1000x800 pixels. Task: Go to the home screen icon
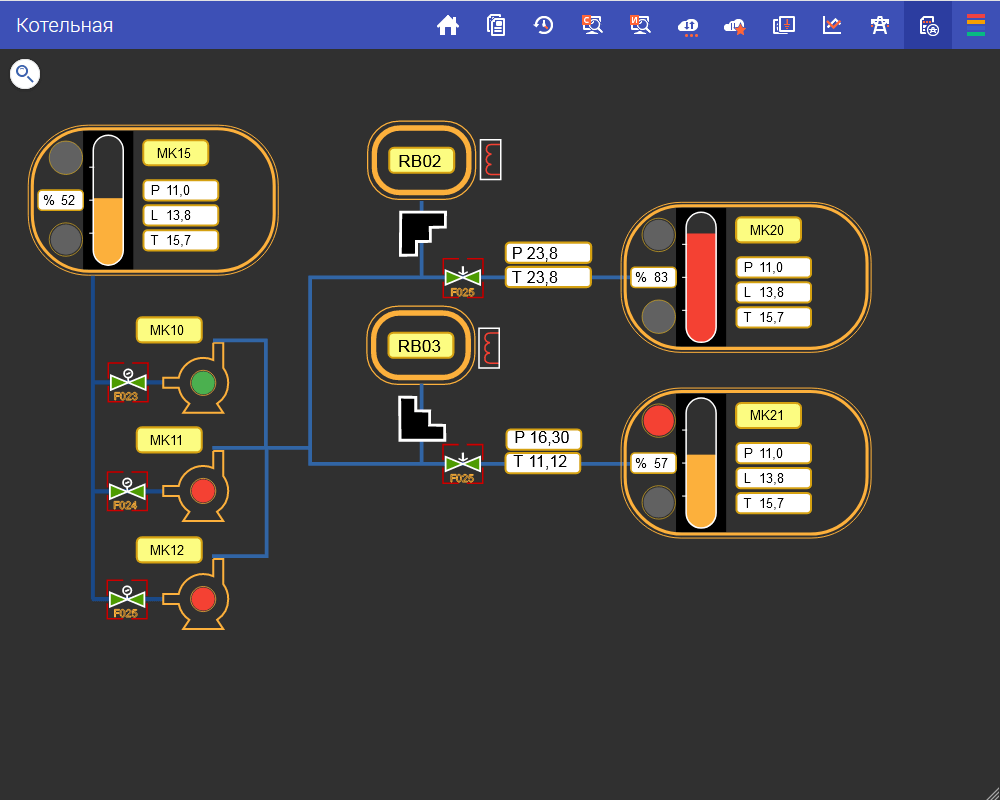(x=448, y=25)
